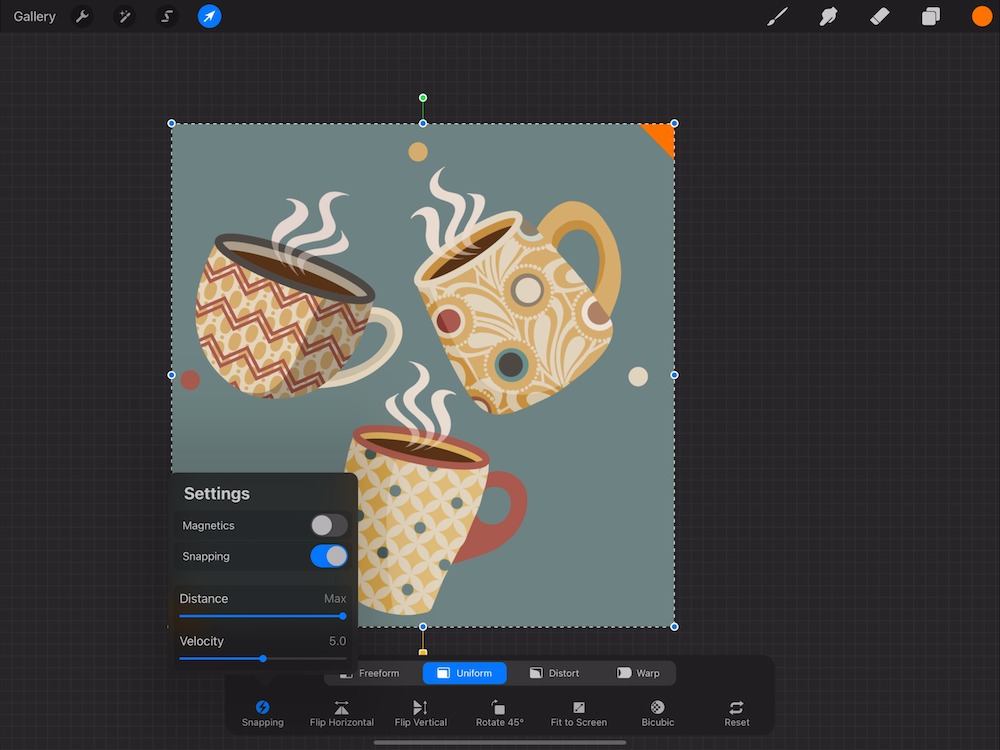
Task: Deselect the Transform arrow tool
Action: 209,17
